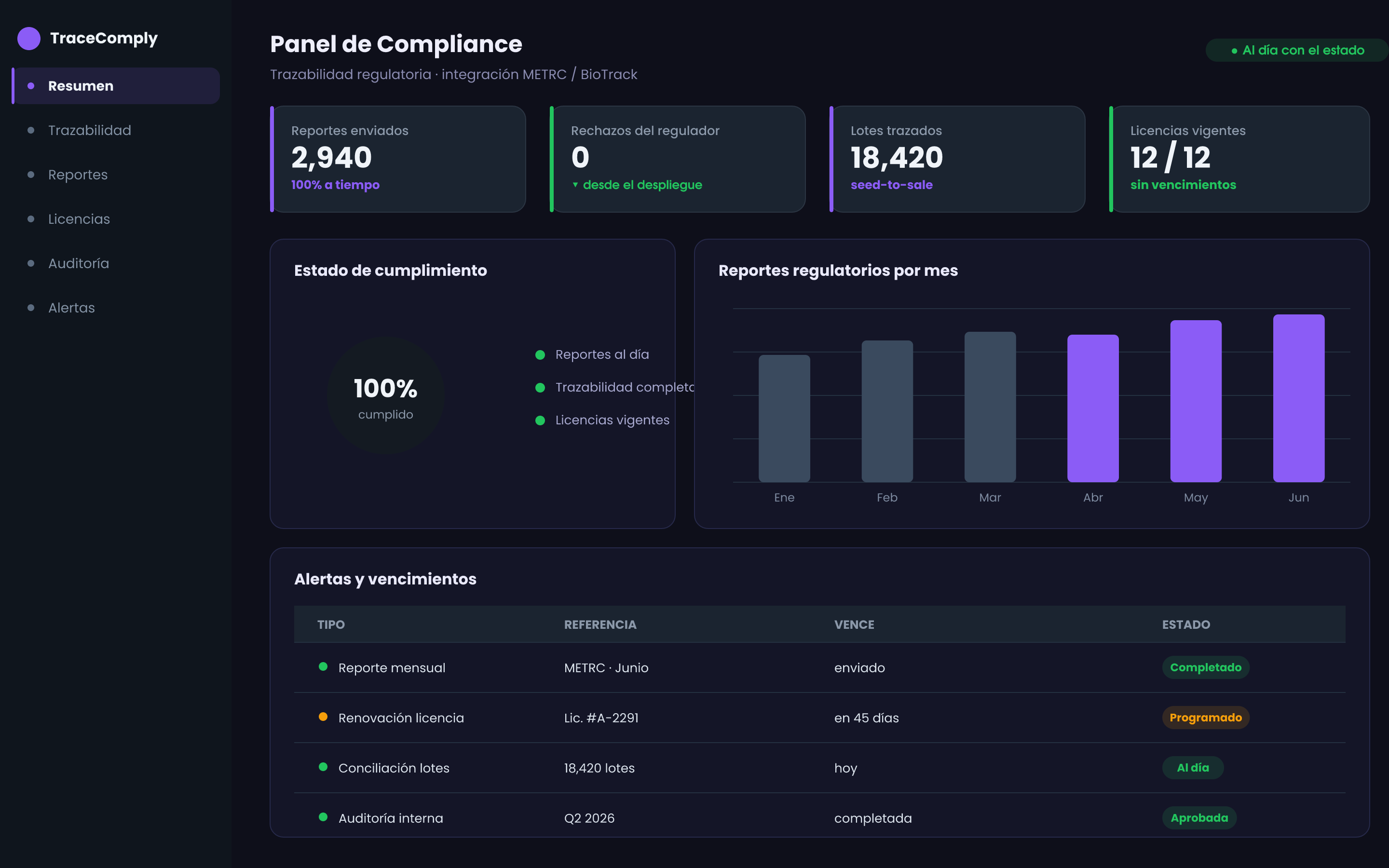Click the green dot beside Auditoría interna
1389x868 pixels.
[x=323, y=817]
